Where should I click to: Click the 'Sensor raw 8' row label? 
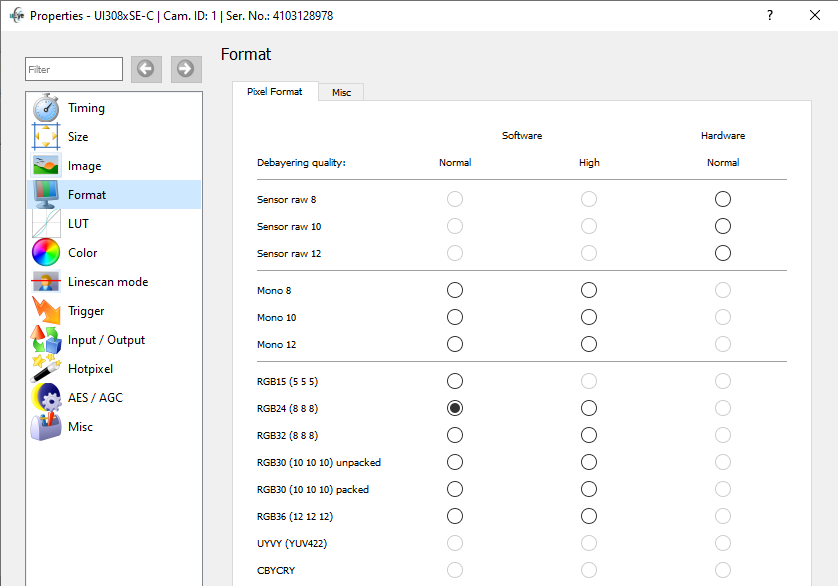(286, 199)
